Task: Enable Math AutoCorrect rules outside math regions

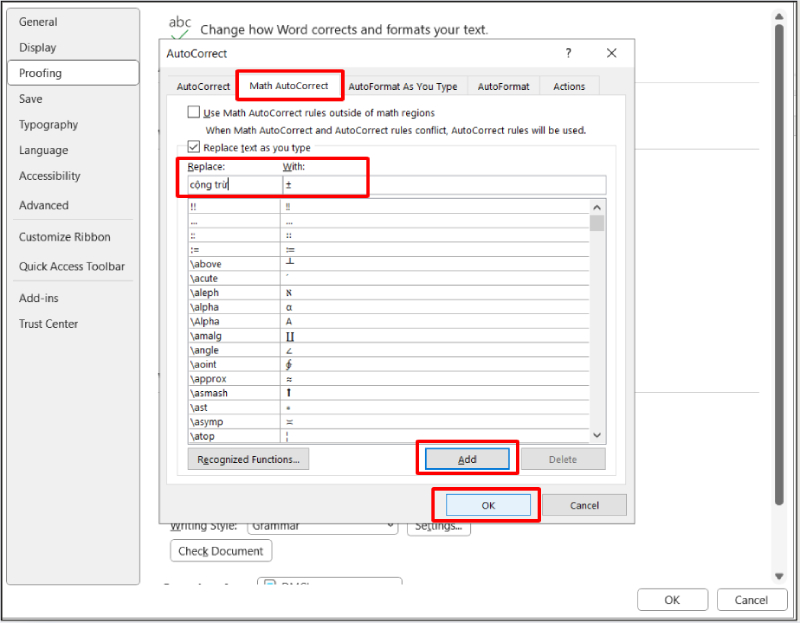Action: [194, 113]
